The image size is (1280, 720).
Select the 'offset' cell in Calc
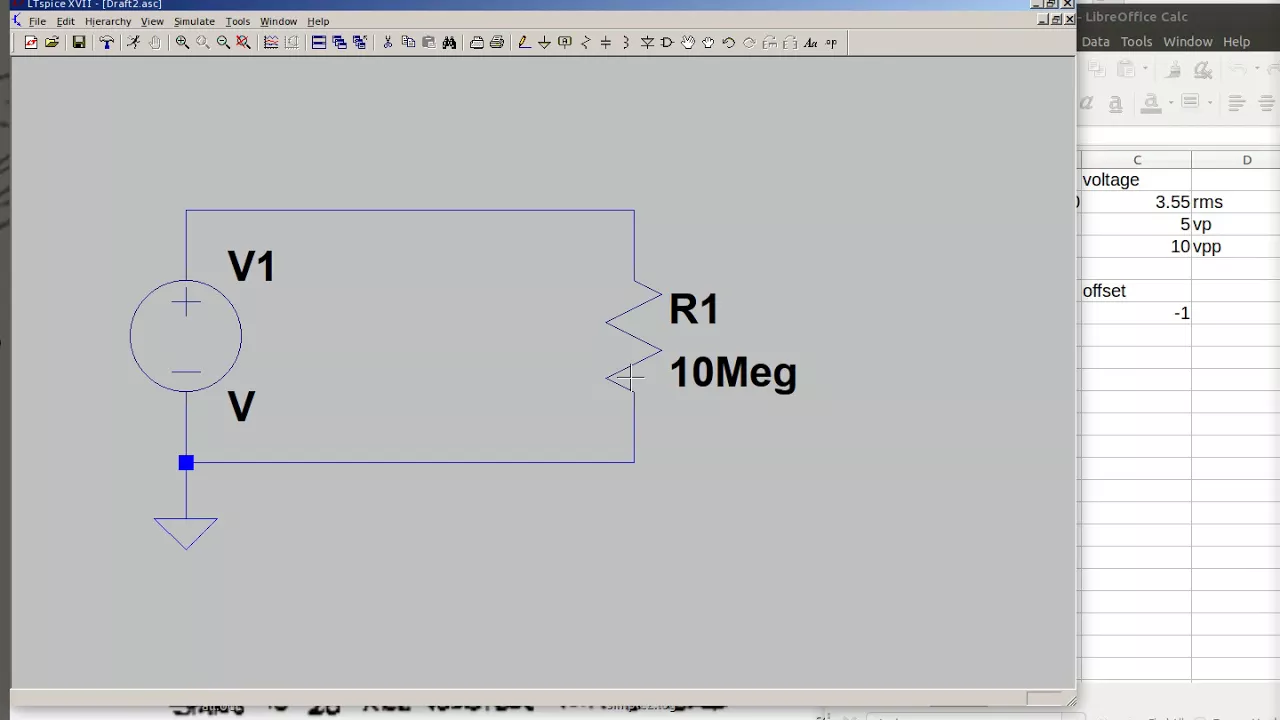click(1137, 291)
